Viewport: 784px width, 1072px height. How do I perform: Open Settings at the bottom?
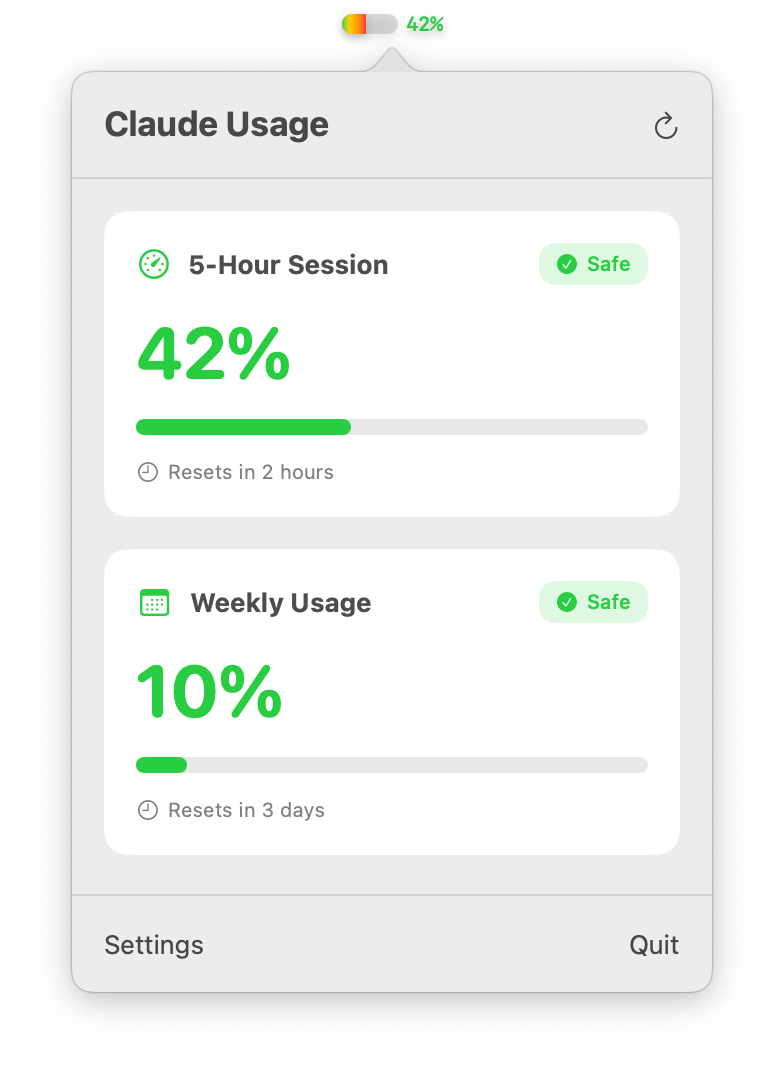tap(154, 945)
